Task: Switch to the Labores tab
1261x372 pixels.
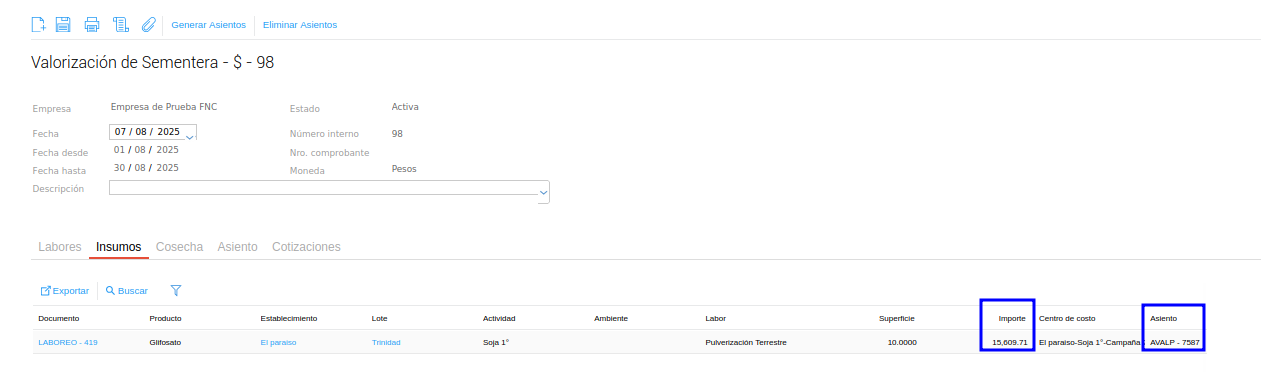Action: click(x=60, y=247)
